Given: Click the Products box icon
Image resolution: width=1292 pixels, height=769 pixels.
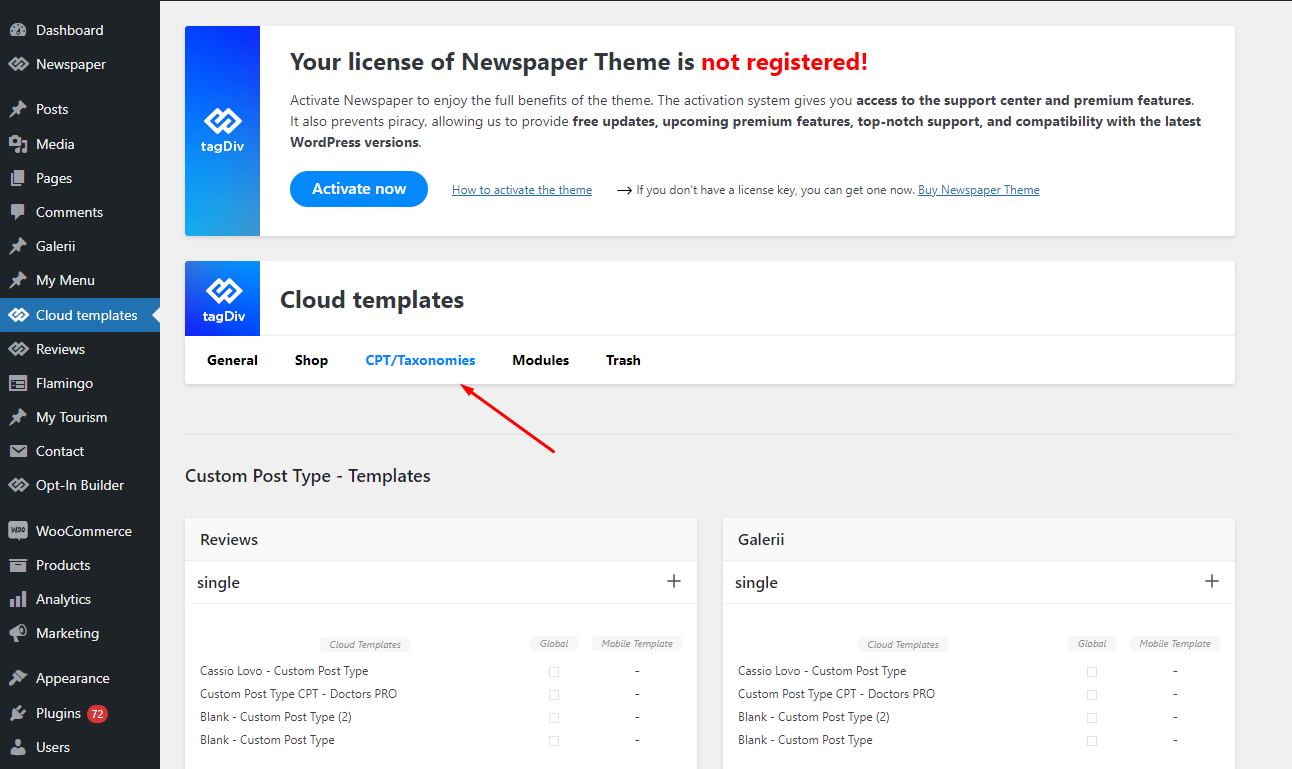Looking at the screenshot, I should [x=18, y=565].
